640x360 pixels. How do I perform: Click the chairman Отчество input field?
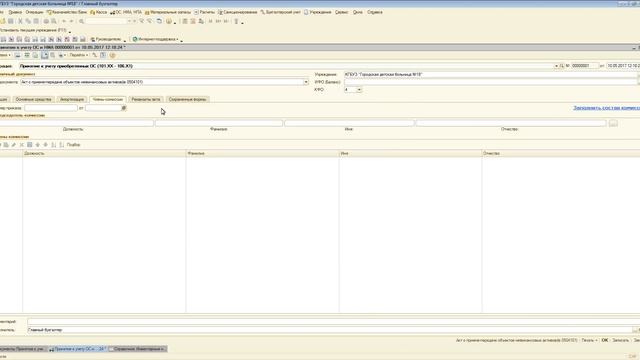pos(511,123)
